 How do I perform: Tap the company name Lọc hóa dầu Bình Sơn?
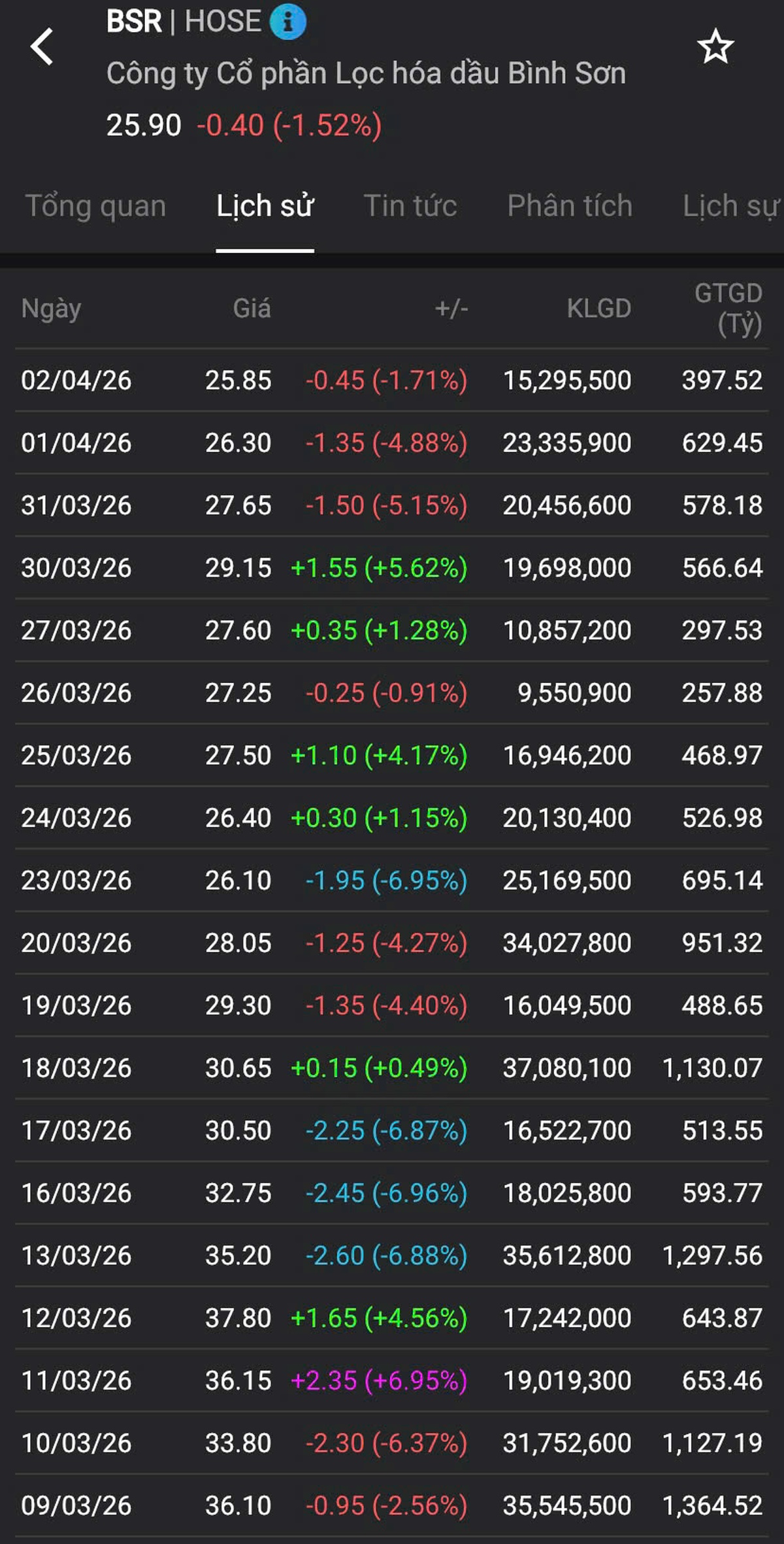tap(366, 73)
